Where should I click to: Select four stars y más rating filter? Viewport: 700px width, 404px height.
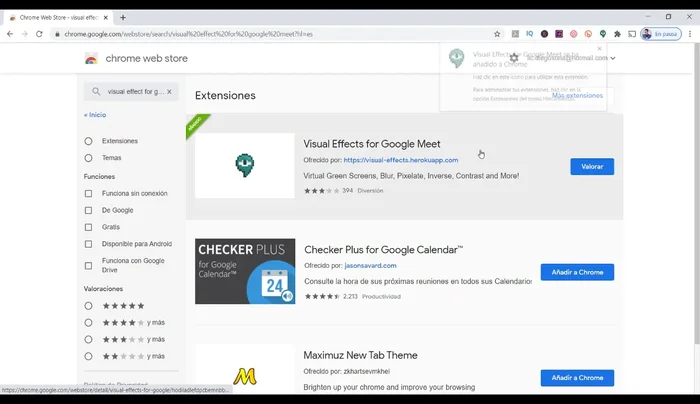click(x=88, y=323)
